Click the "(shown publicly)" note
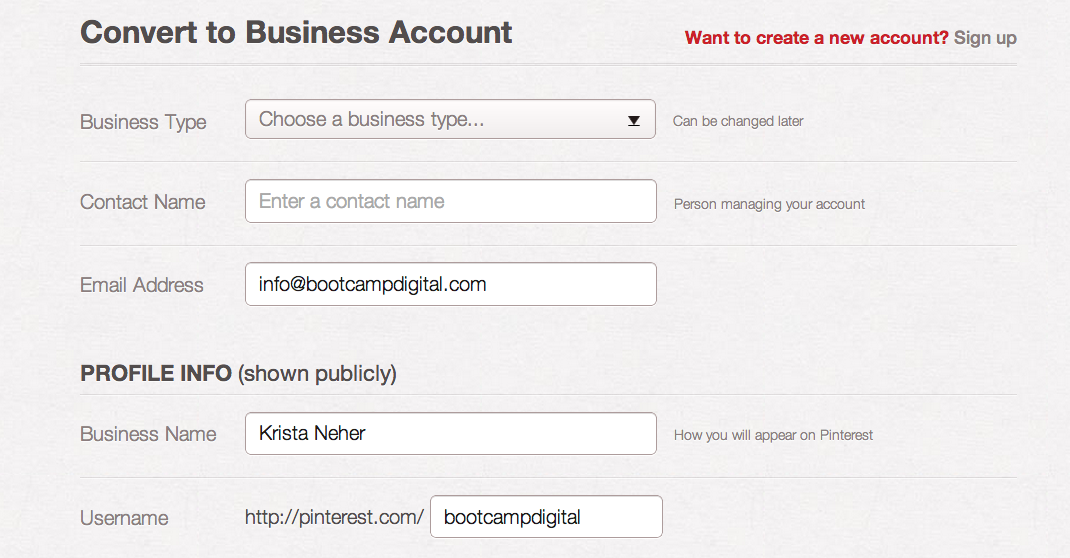 click(319, 374)
